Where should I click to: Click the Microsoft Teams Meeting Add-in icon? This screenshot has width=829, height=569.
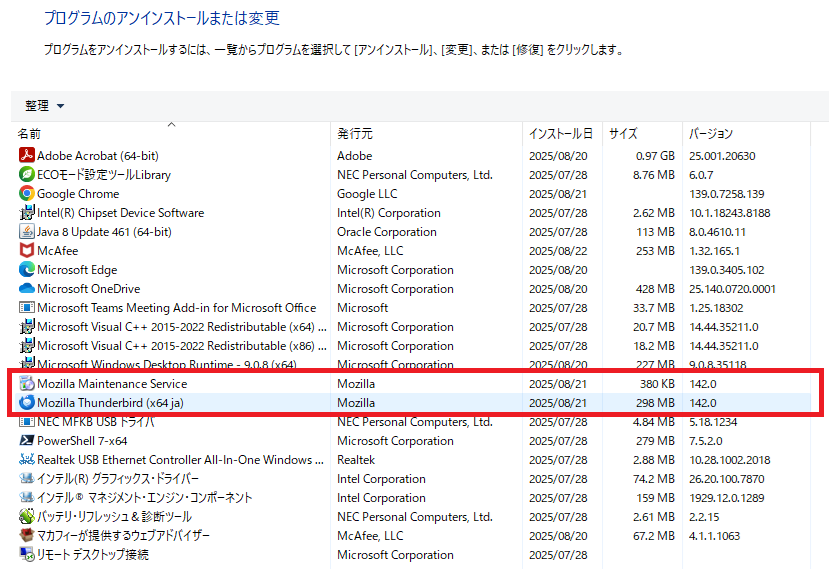coord(27,308)
